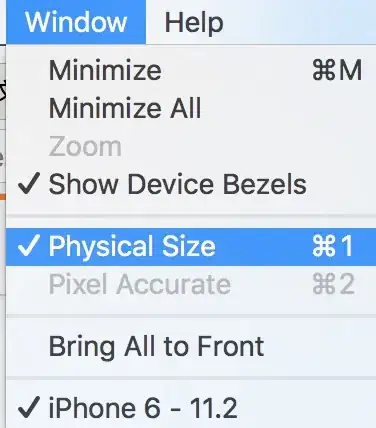Click the grayed-out Zoom entry
376x428 pixels.
191,147
